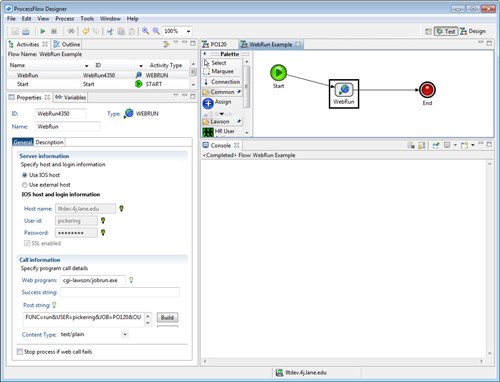Image resolution: width=500 pixels, height=382 pixels.
Task: Select the Start node on canvas
Action: pyautogui.click(x=278, y=73)
